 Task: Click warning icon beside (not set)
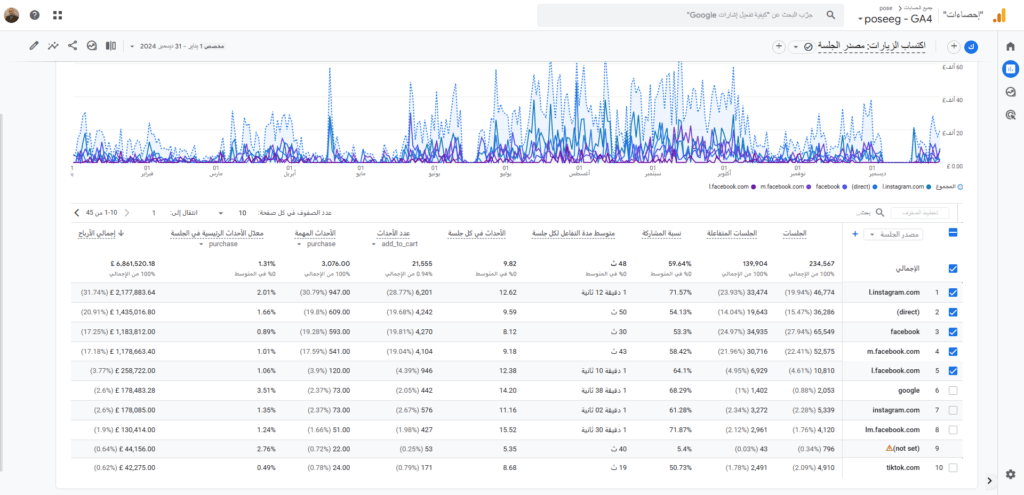tap(889, 449)
